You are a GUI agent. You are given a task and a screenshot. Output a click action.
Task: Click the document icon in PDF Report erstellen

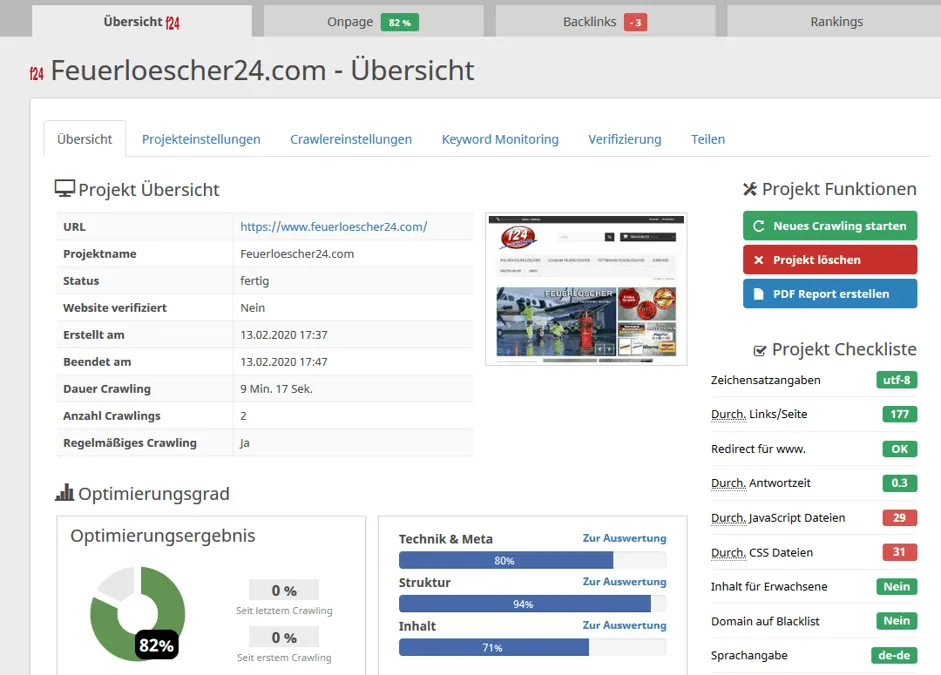click(x=759, y=294)
